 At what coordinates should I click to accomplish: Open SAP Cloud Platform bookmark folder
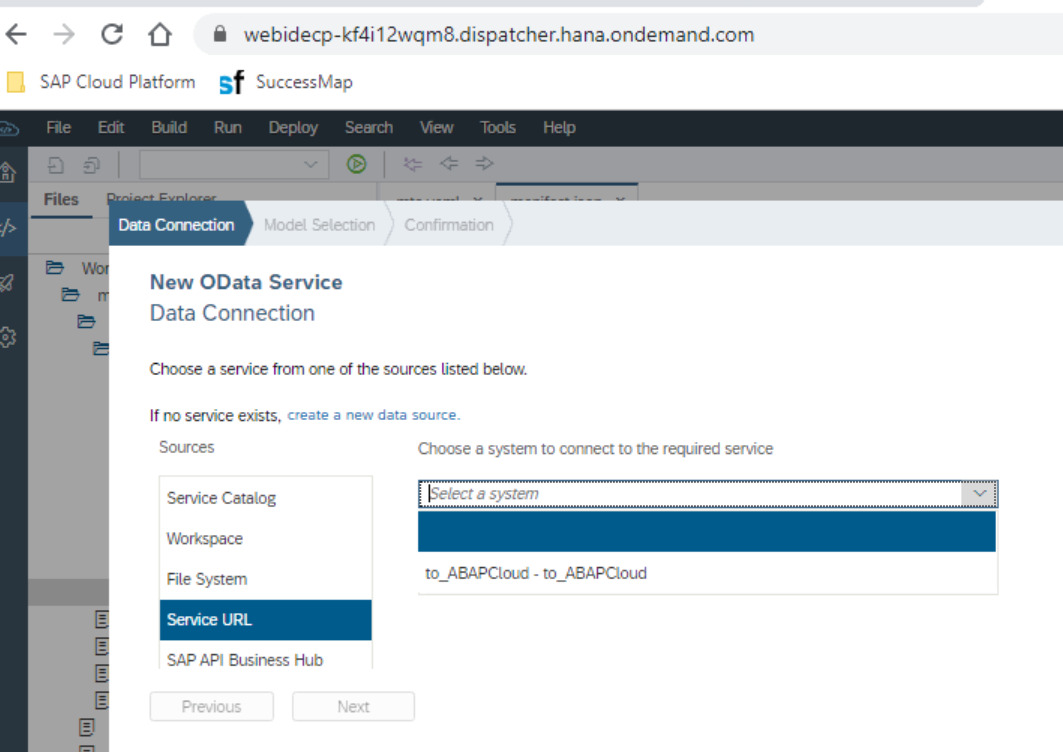click(101, 82)
